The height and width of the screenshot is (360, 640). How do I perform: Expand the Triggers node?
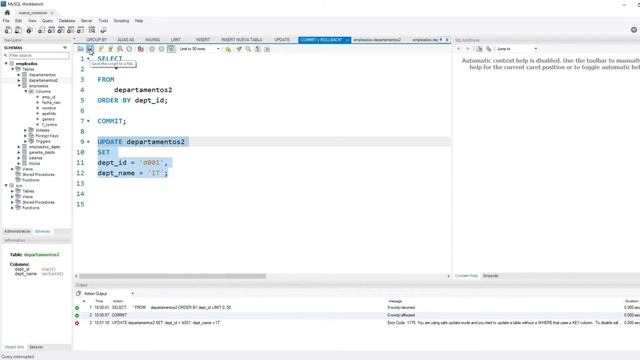tap(25, 141)
